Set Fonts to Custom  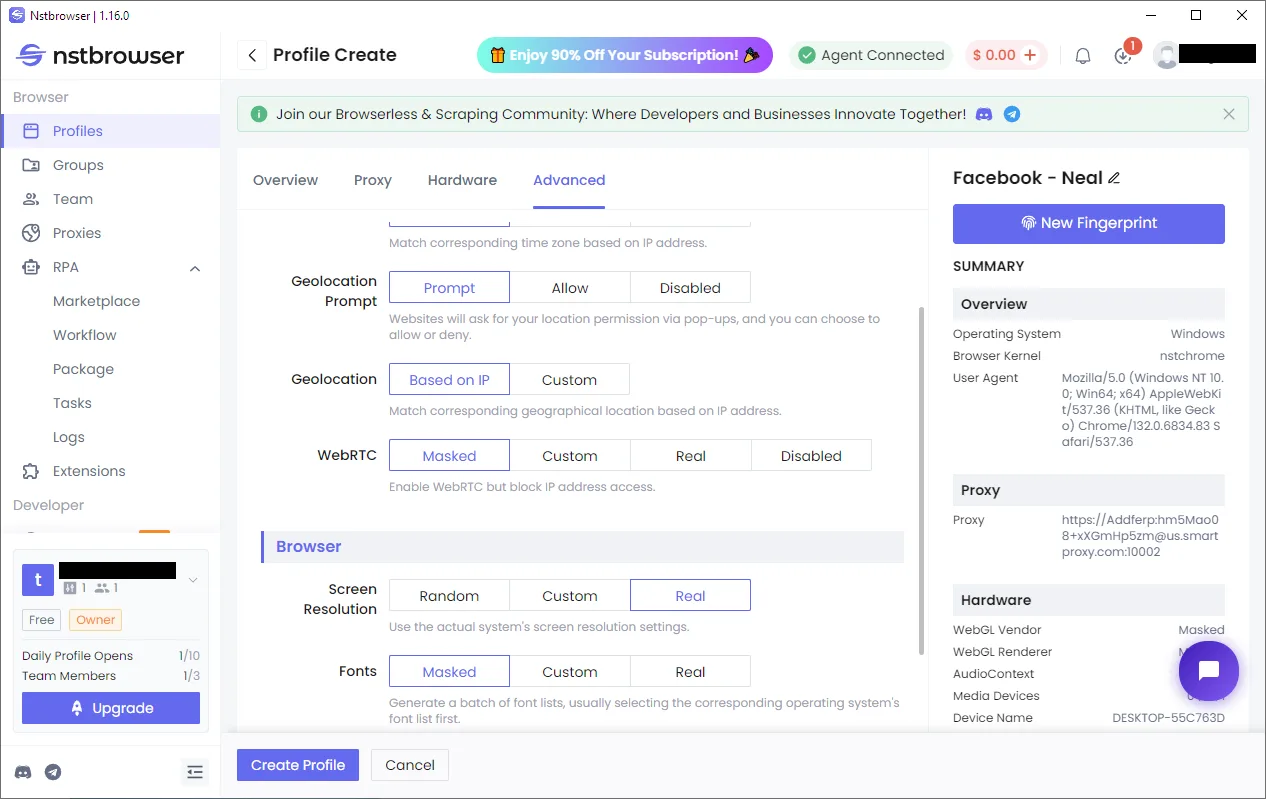(x=570, y=672)
